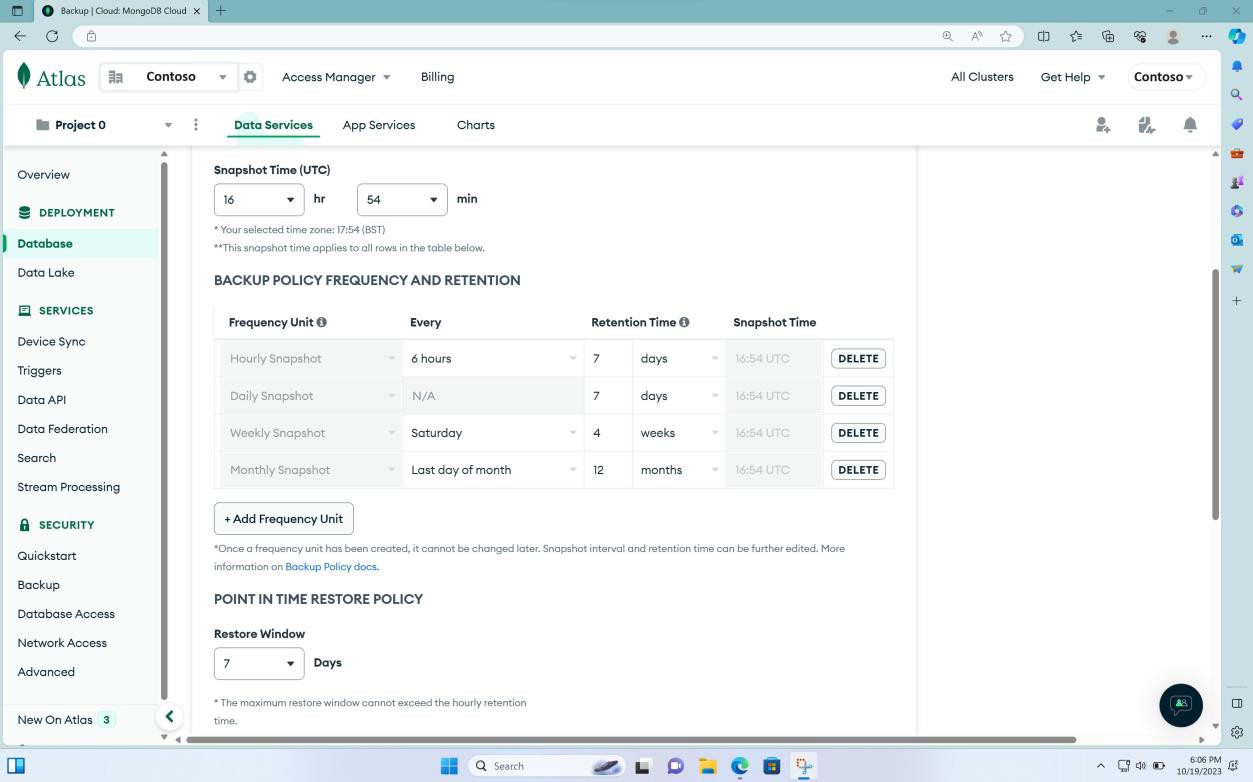1253x782 pixels.
Task: Click the Retention Time info tooltip icon
Action: point(685,322)
